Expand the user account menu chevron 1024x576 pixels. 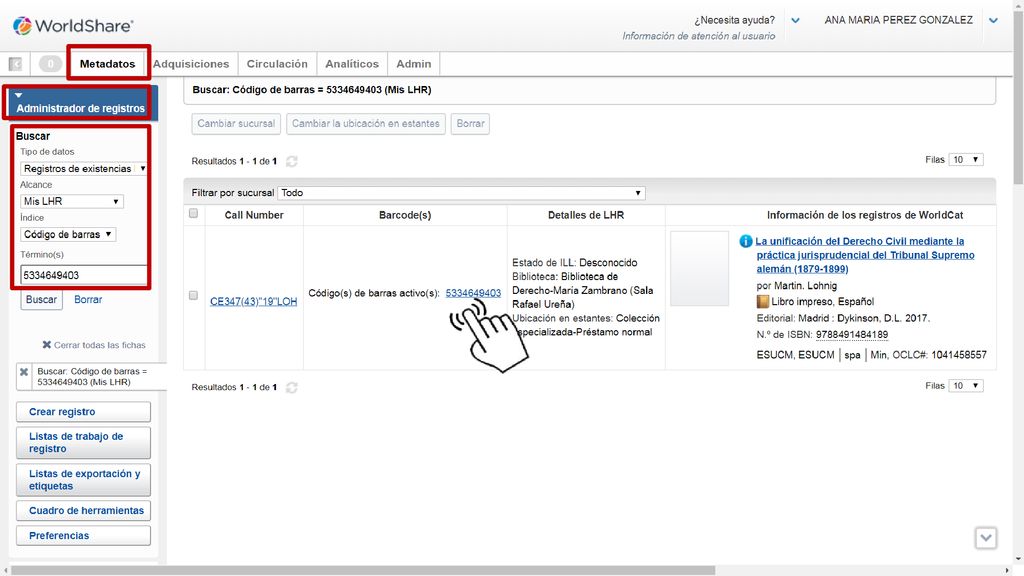pyautogui.click(x=993, y=20)
